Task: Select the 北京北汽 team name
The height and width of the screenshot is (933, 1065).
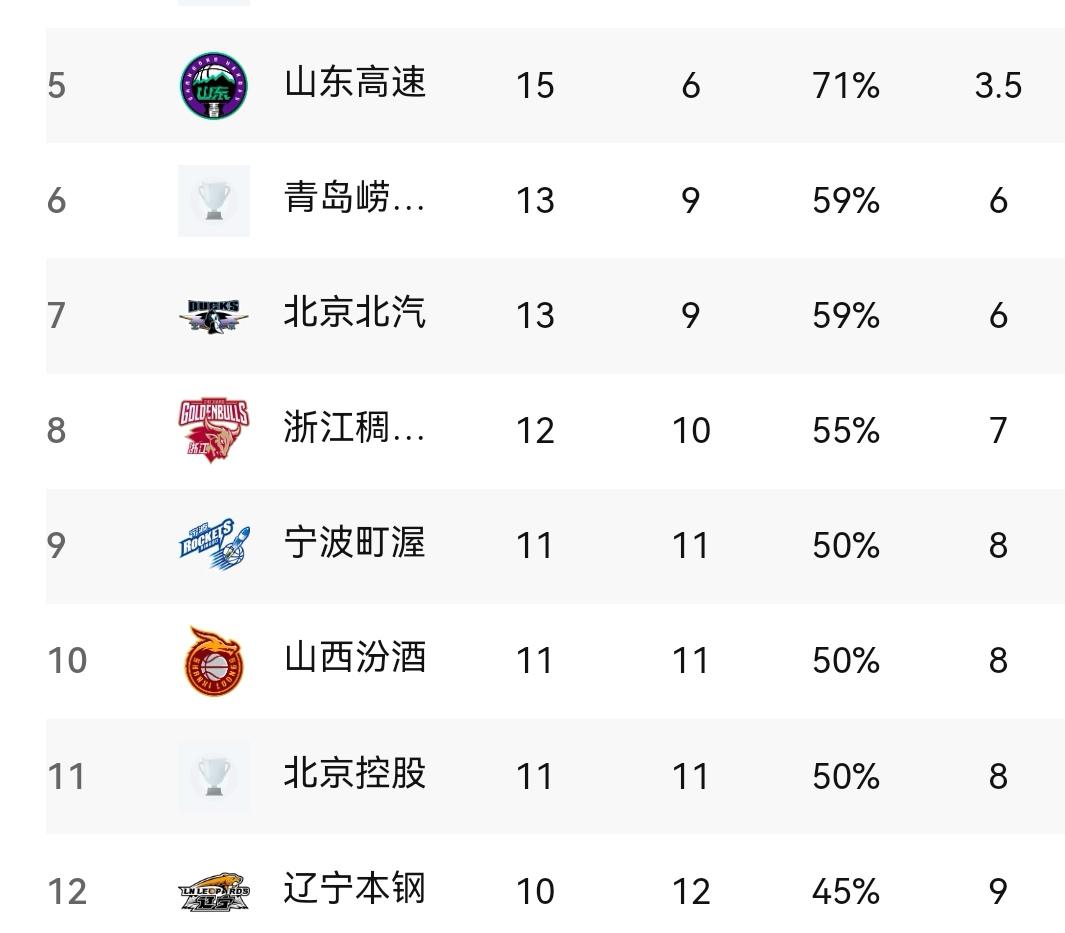Action: click(x=355, y=313)
